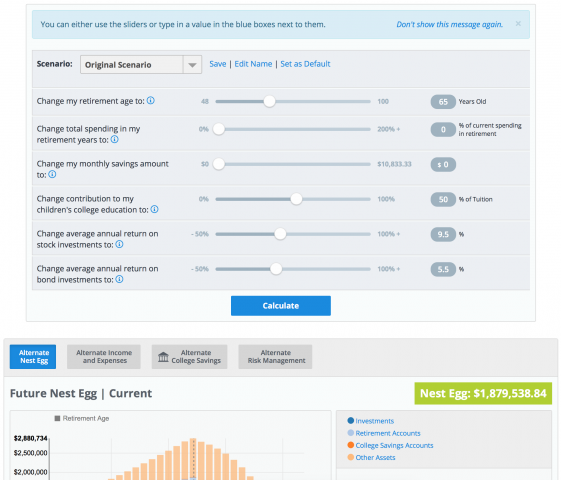Viewport: 561px width, 480px height.
Task: Open info icon for stock investments return
Action: click(x=119, y=244)
